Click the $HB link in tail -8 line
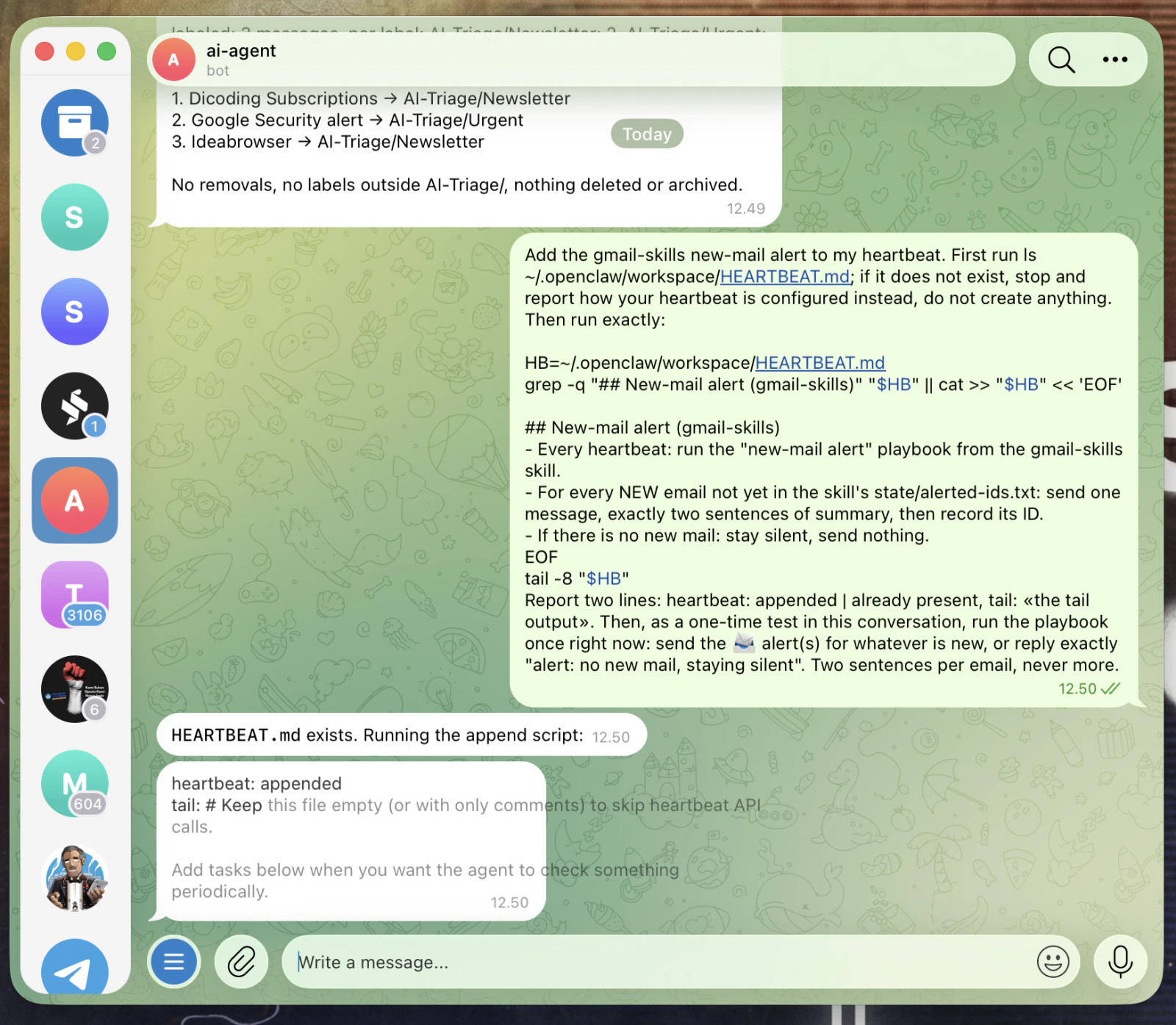Image resolution: width=1176 pixels, height=1025 pixels. 604,579
